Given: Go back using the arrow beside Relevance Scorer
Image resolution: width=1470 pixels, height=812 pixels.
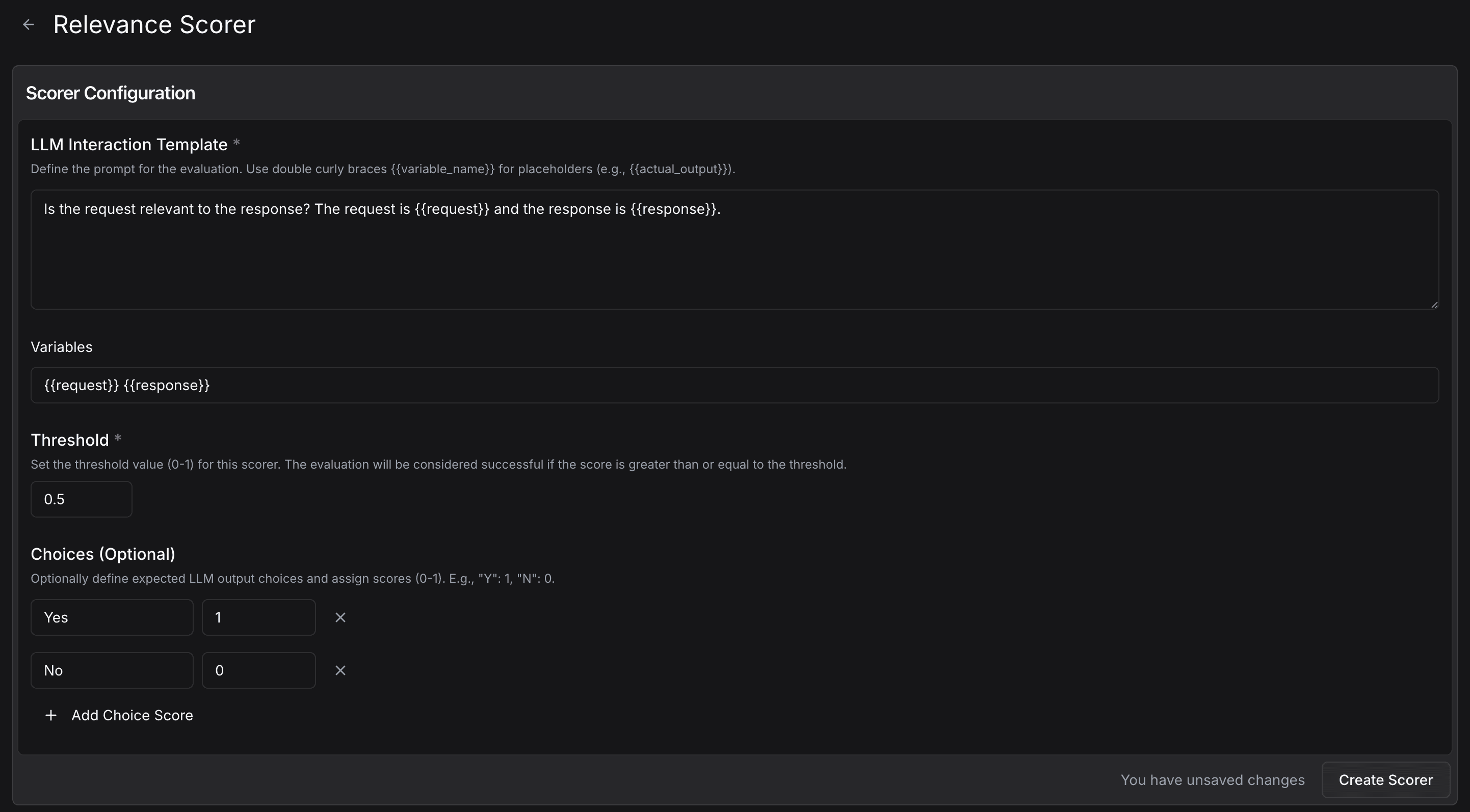Looking at the screenshot, I should click(x=29, y=24).
